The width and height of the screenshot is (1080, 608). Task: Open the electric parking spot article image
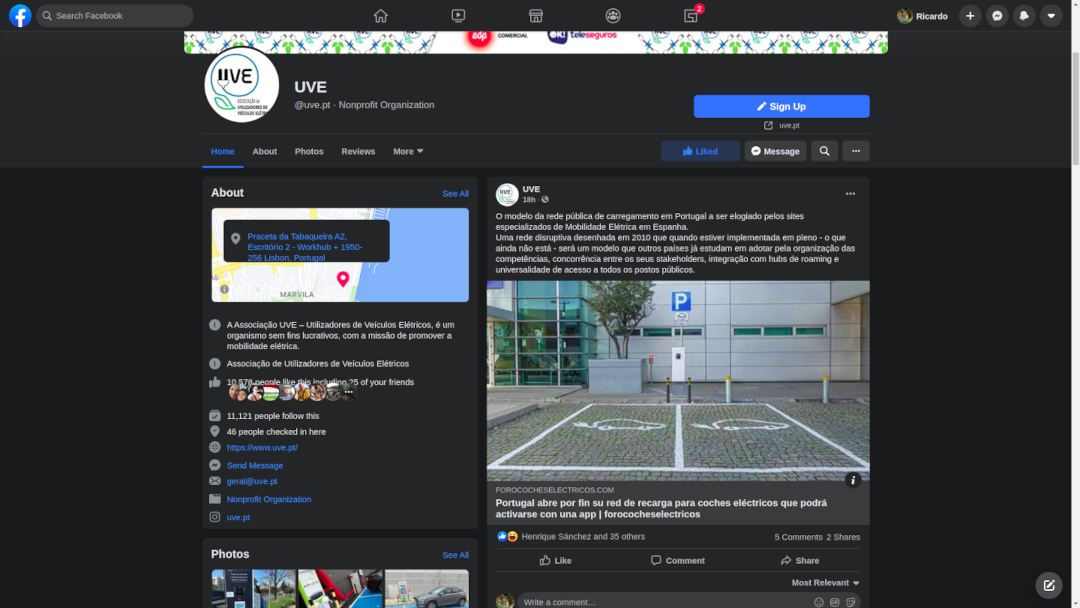click(x=678, y=380)
